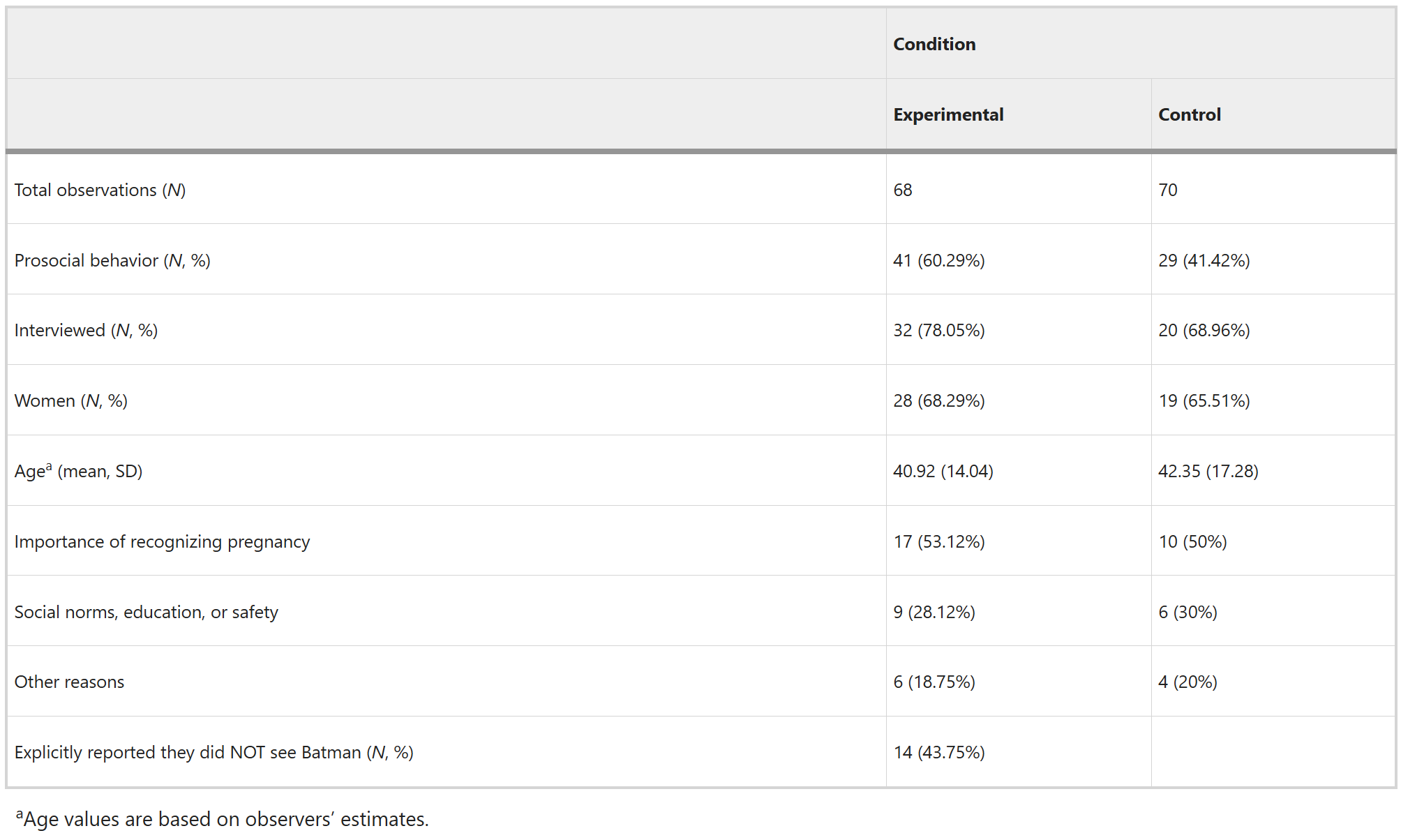Select the Prosocial behavior row label
The image size is (1401, 840).
[x=112, y=260]
